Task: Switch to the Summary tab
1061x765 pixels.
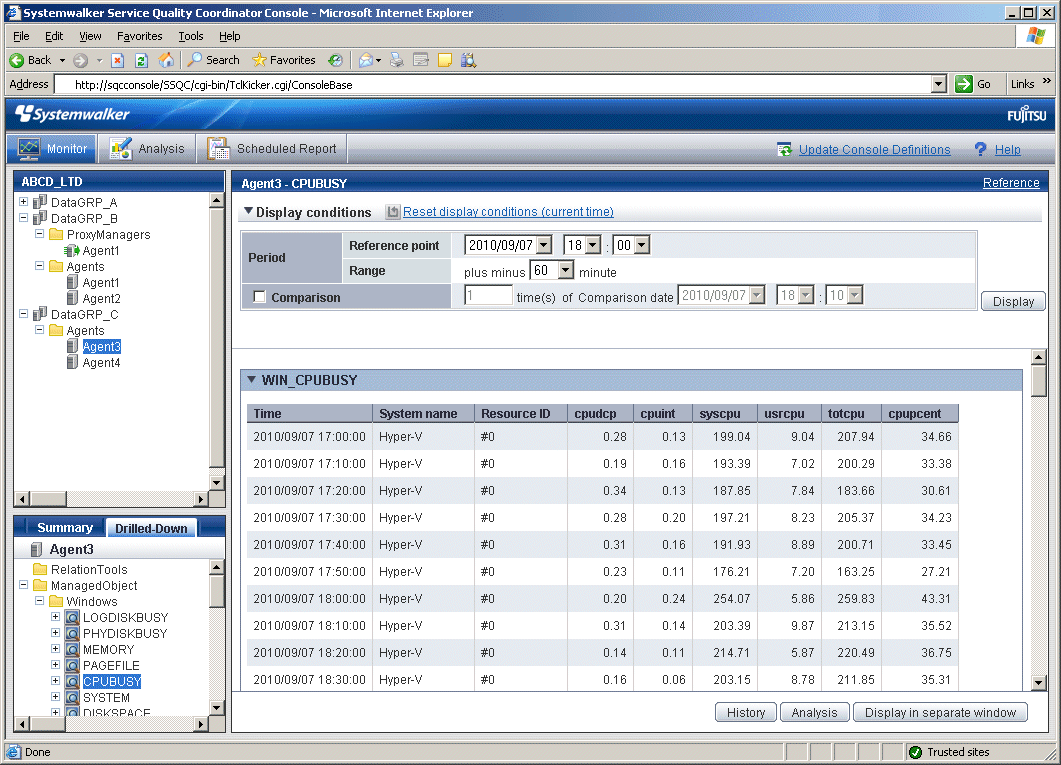Action: point(64,528)
